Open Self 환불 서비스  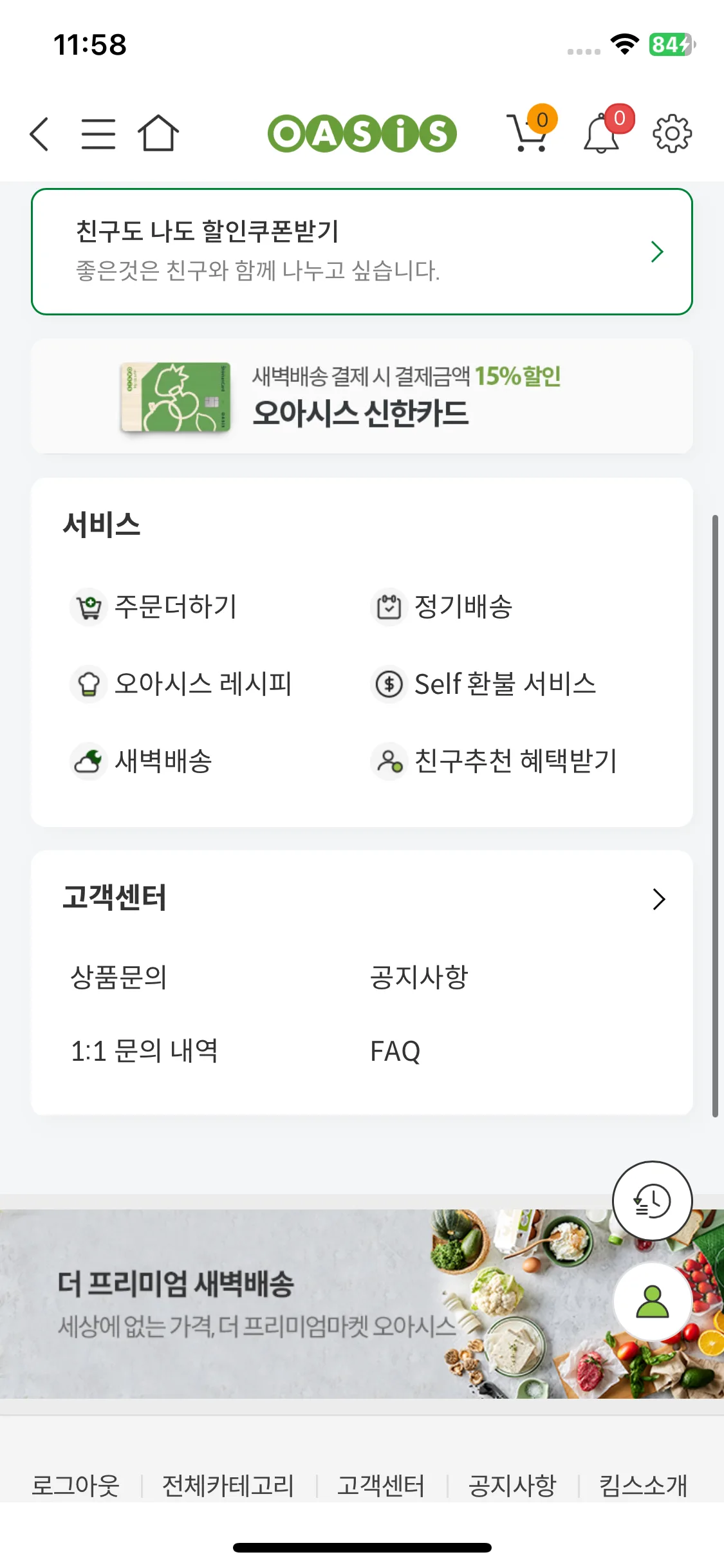click(x=484, y=684)
